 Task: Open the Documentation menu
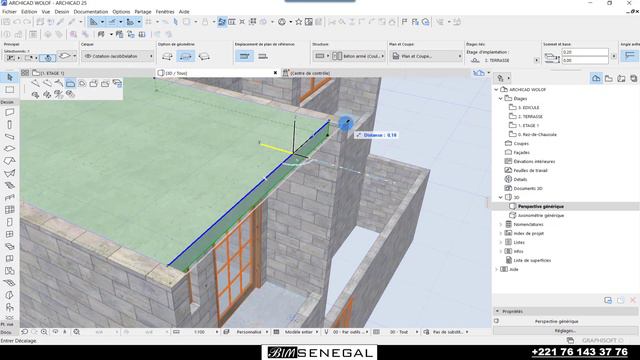[91, 12]
